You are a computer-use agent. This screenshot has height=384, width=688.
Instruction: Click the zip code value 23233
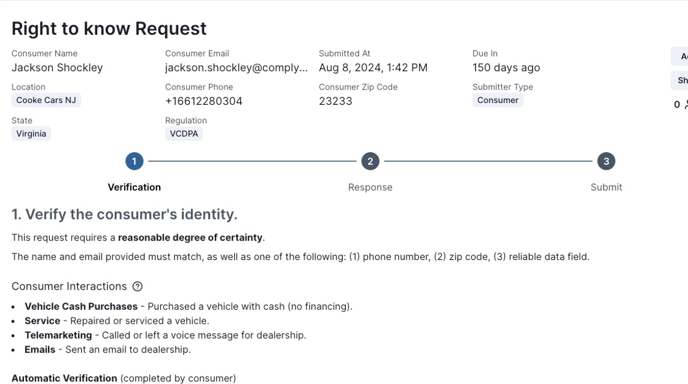pos(336,101)
